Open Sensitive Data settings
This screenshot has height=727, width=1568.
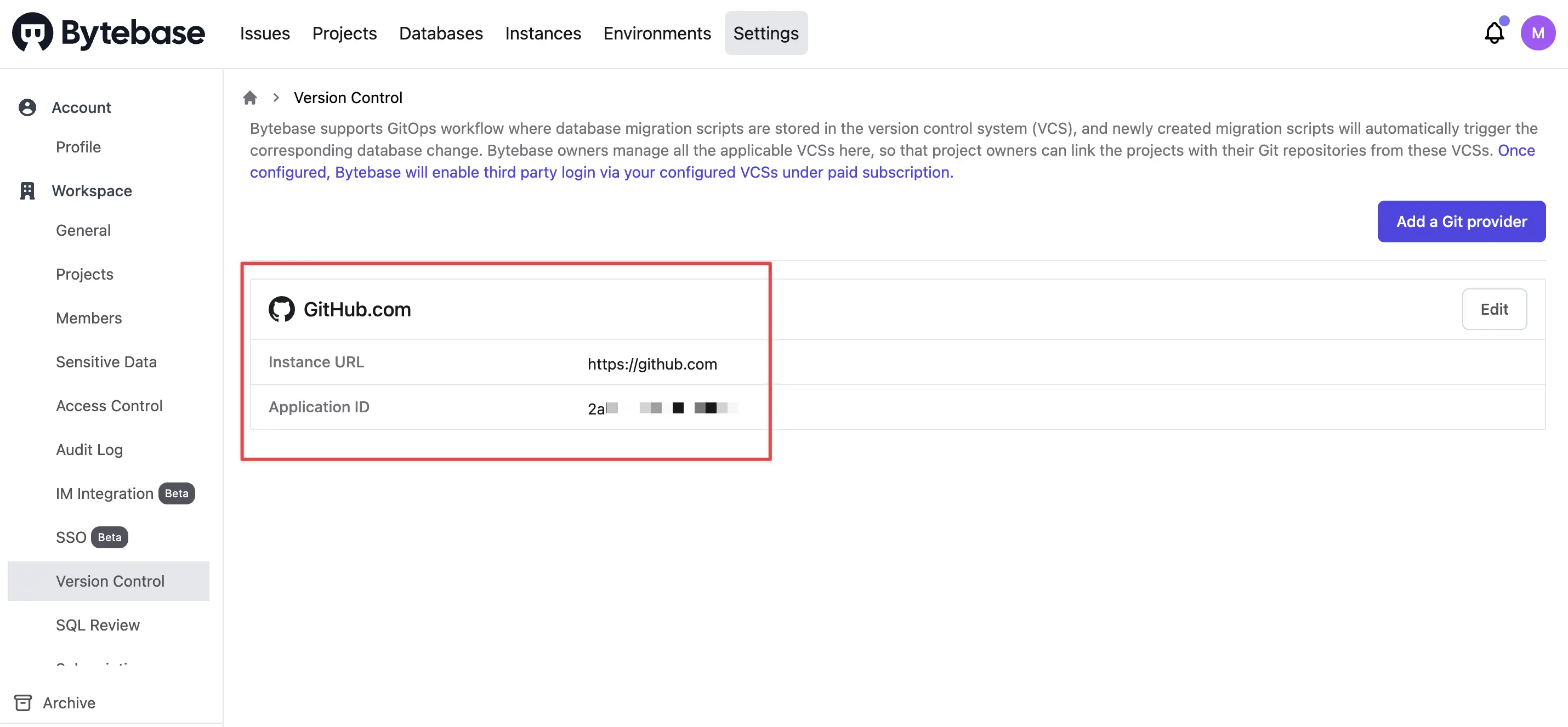coord(106,362)
